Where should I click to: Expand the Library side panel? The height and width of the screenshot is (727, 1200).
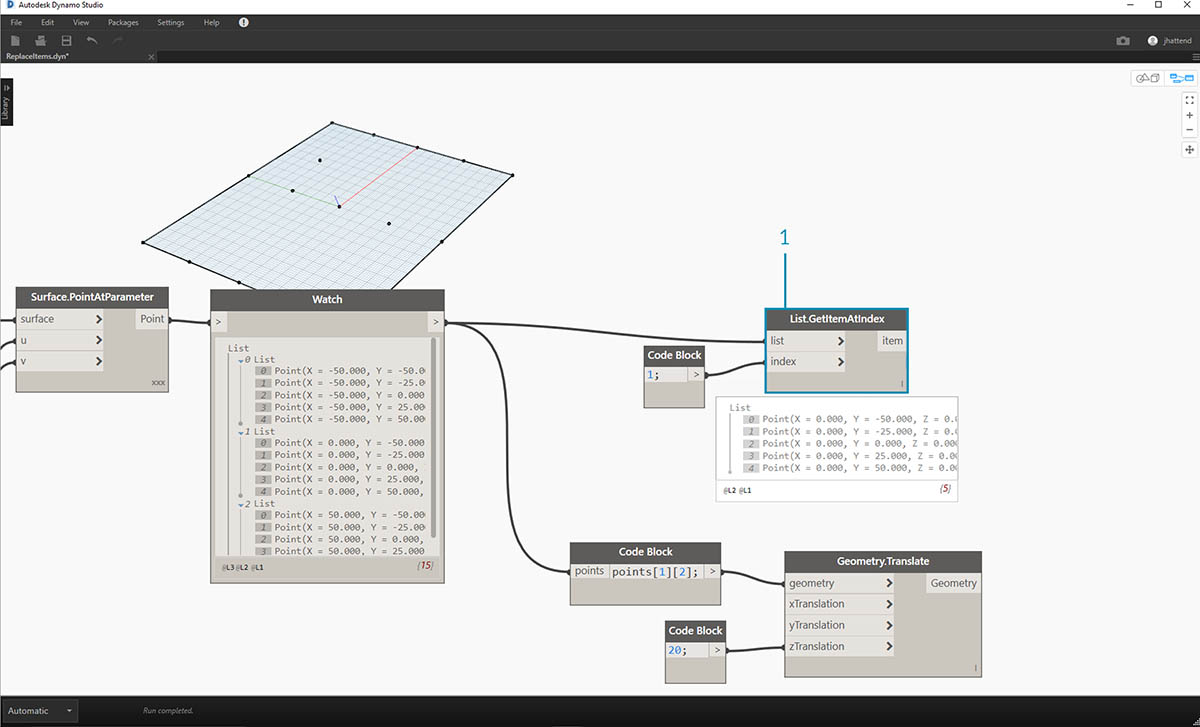click(6, 102)
